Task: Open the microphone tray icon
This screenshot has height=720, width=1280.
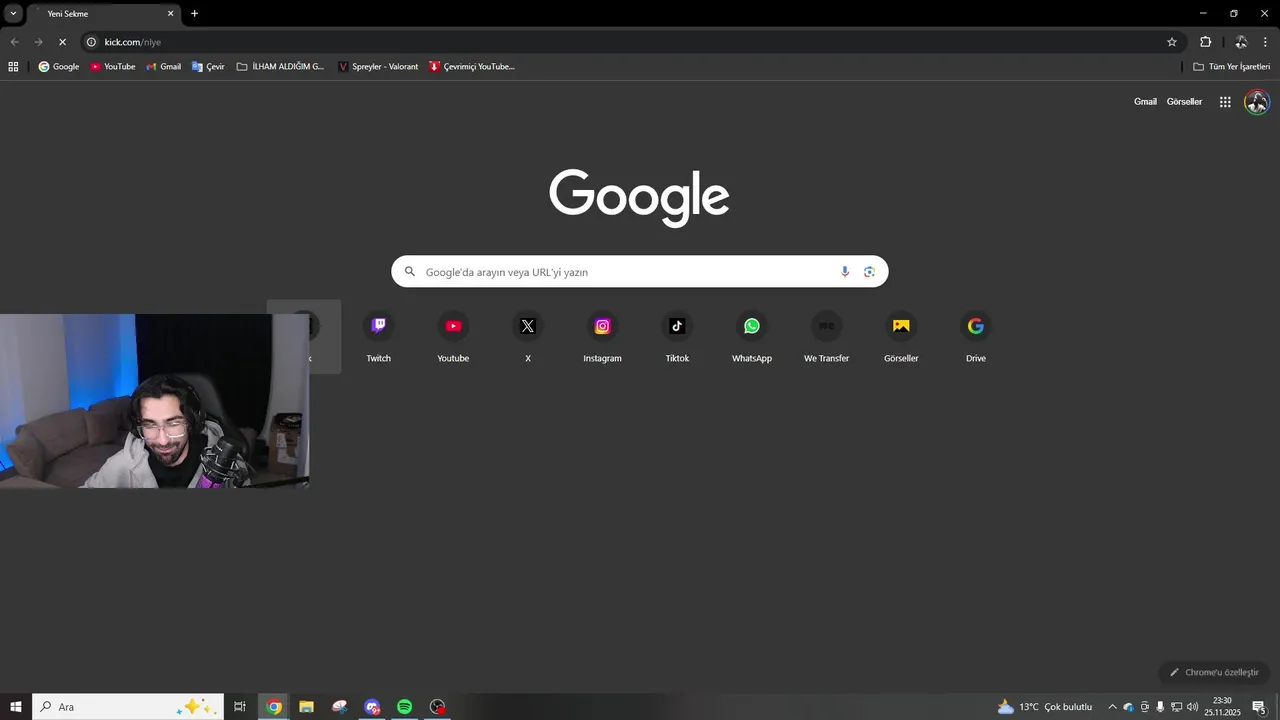Action: [1160, 707]
